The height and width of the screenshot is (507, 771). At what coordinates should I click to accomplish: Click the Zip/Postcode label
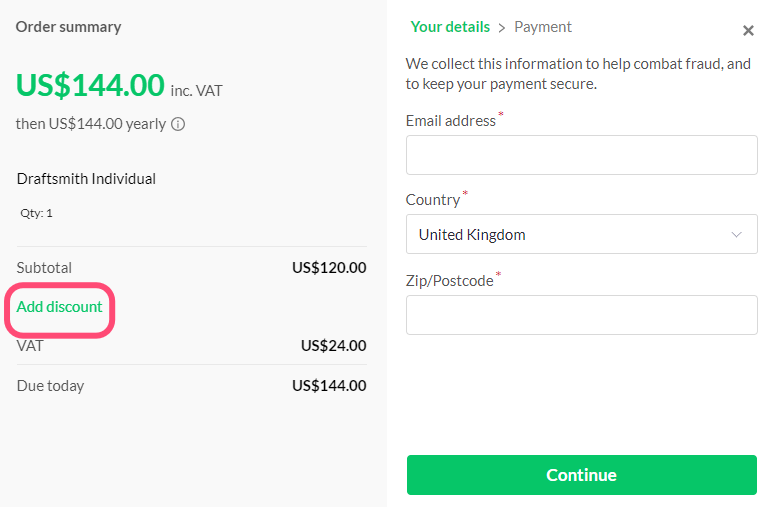(x=449, y=281)
